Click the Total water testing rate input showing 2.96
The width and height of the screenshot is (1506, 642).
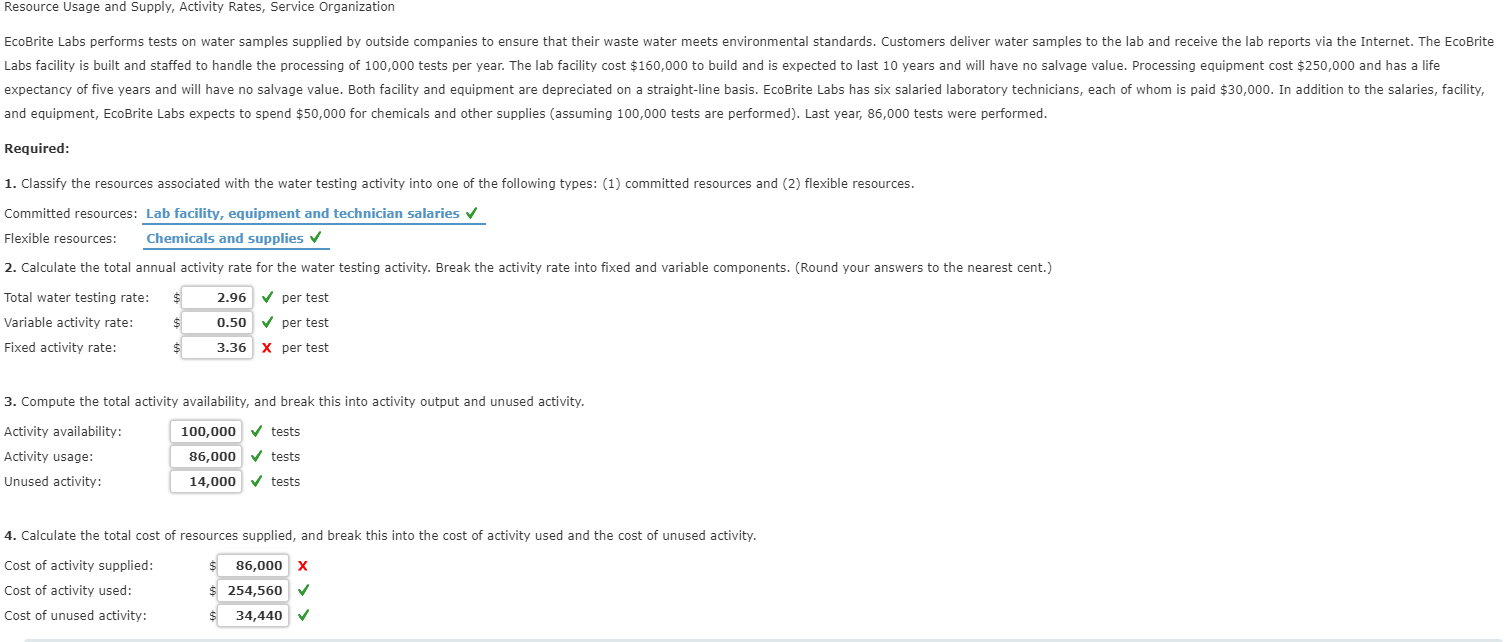(x=216, y=297)
